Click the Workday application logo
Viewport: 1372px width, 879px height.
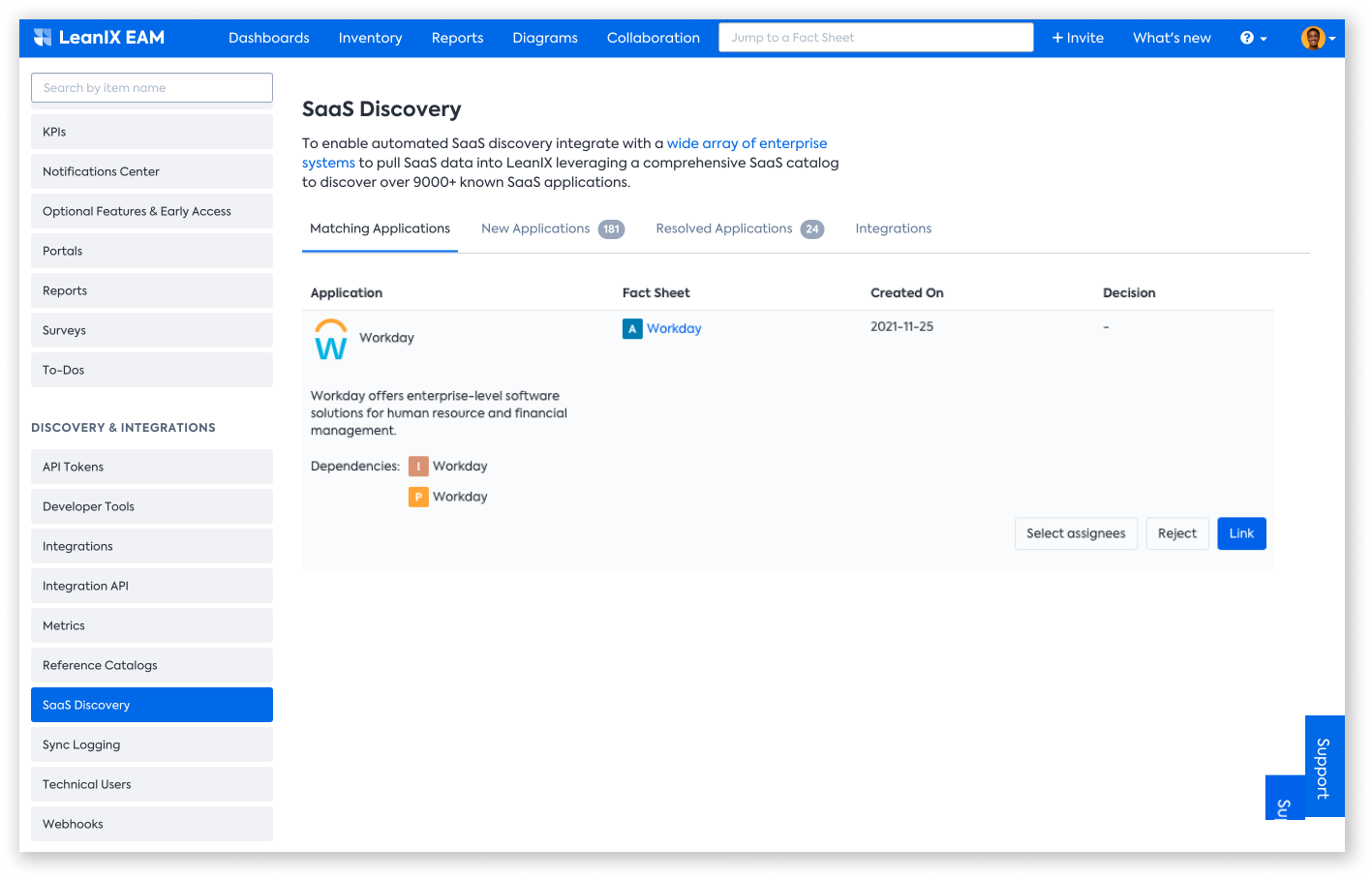tap(330, 340)
